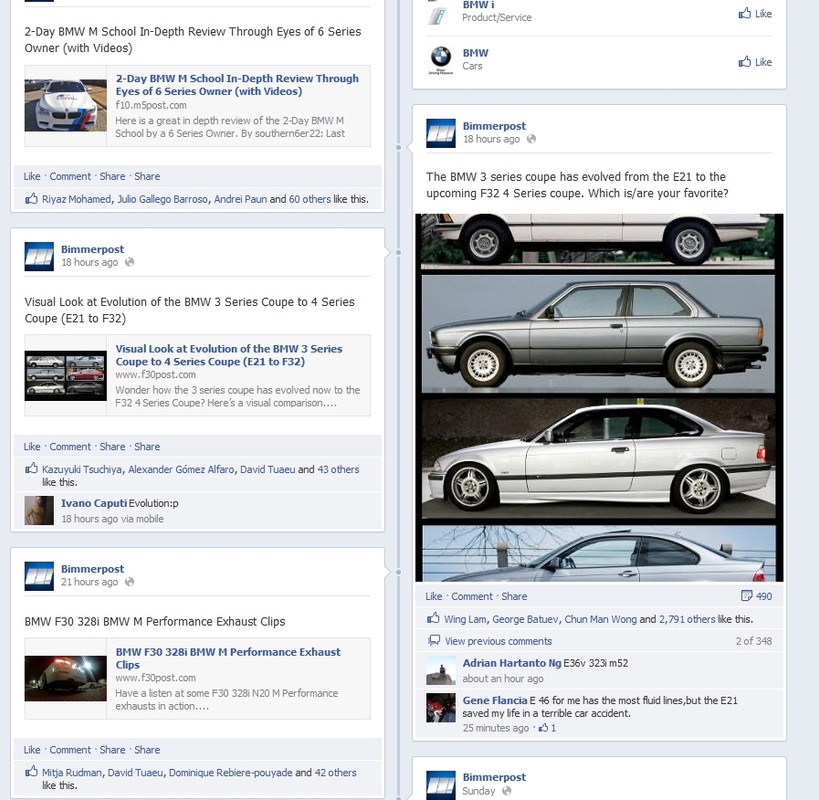Click Share under the F30 exhaust post
The height and width of the screenshot is (800, 819).
click(x=113, y=749)
